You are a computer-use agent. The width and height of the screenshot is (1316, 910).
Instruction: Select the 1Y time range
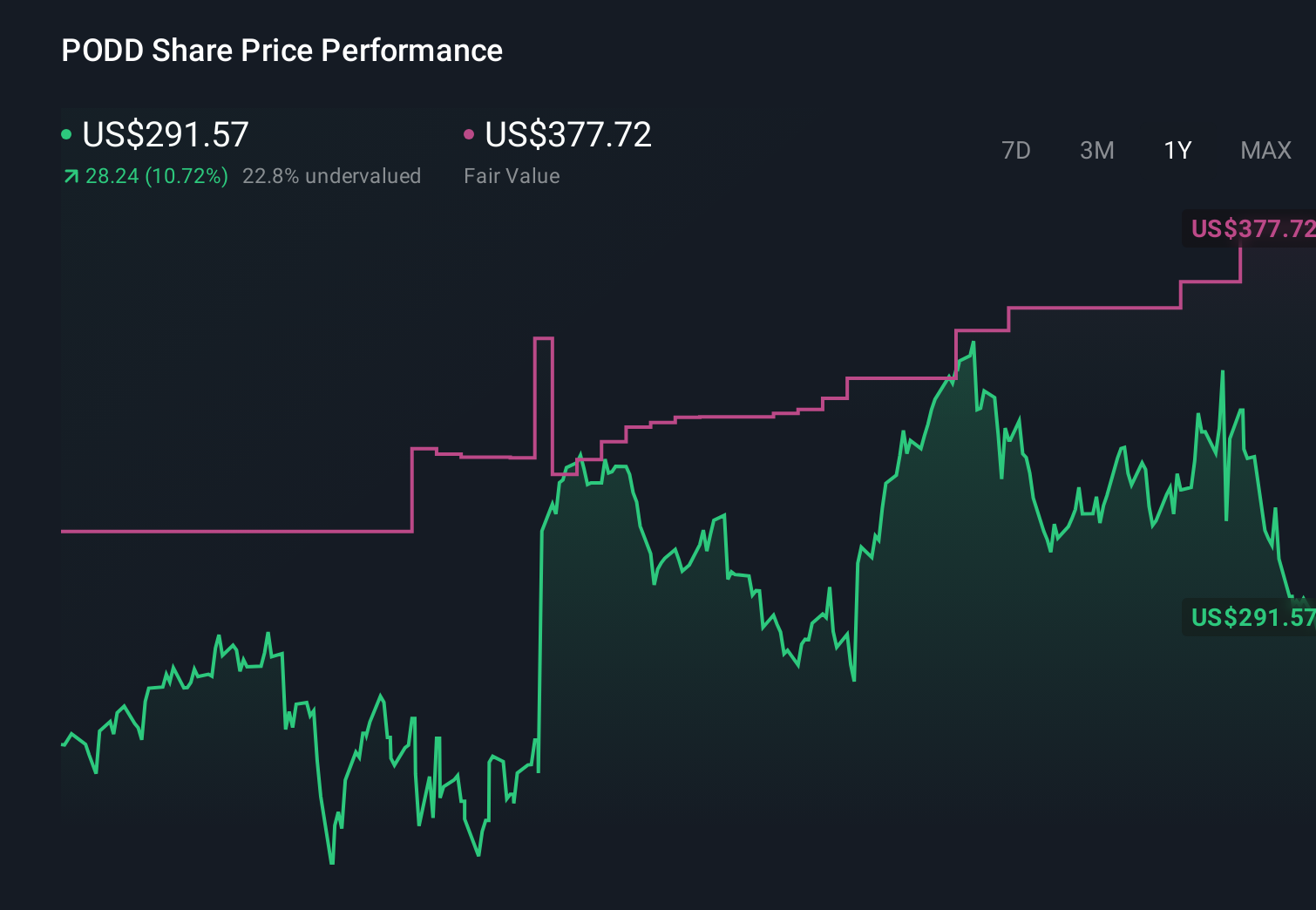click(x=1176, y=150)
